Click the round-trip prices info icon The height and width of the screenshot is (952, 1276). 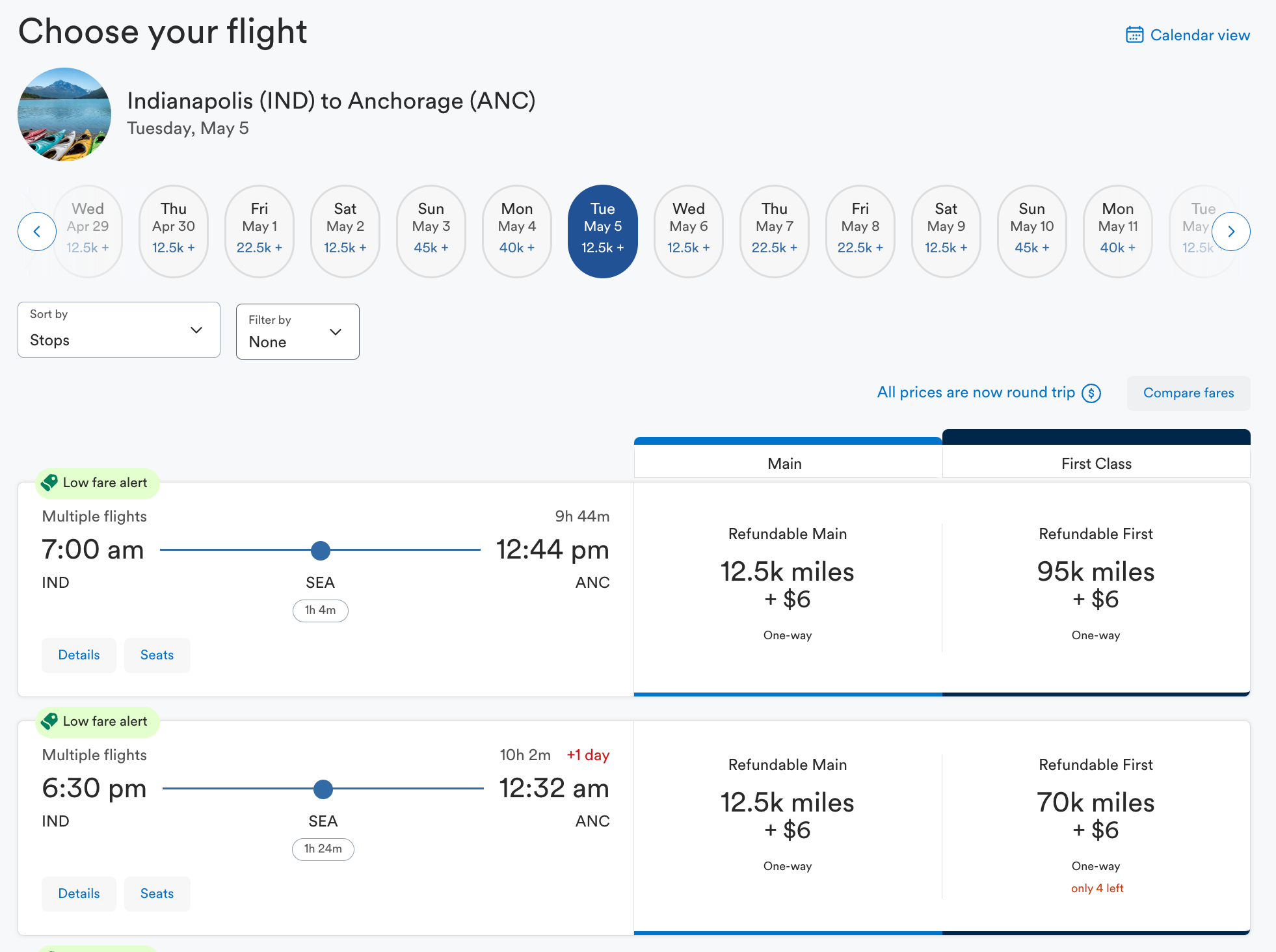pos(1092,393)
